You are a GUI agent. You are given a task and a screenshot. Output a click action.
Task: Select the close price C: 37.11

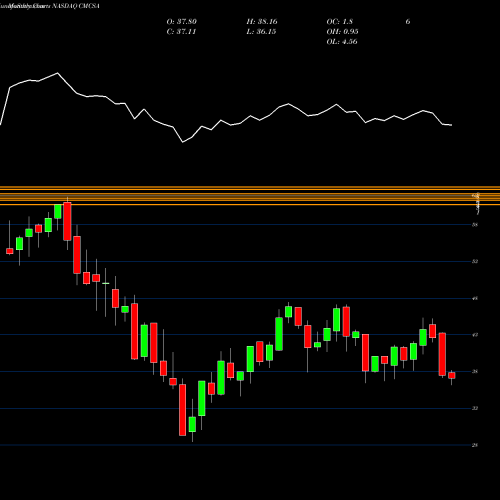(181, 32)
